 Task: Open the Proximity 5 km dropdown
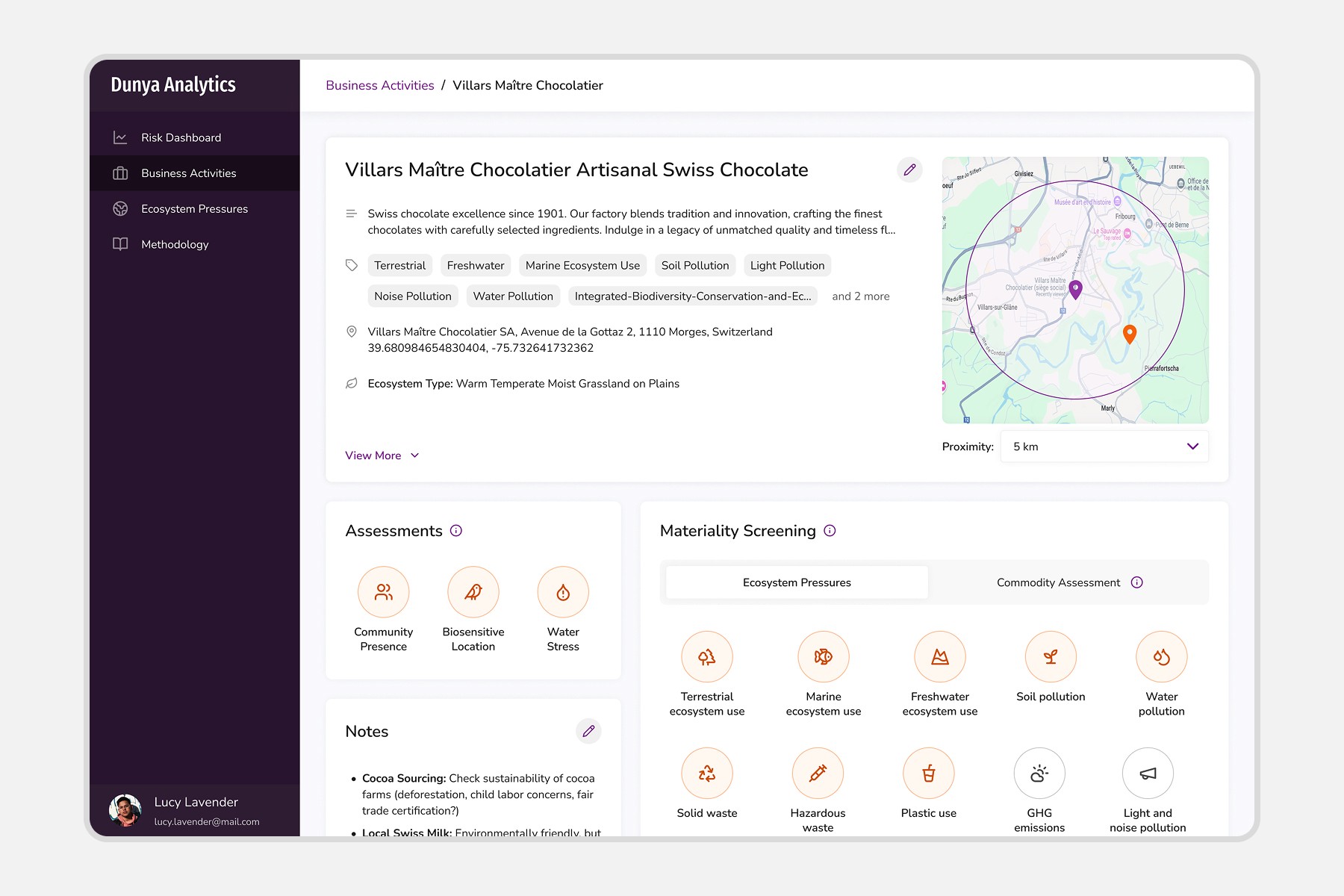(x=1104, y=447)
